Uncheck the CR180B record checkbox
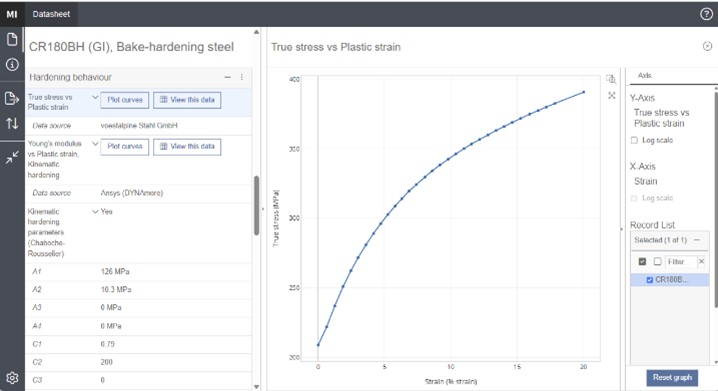This screenshot has width=718, height=391. tap(649, 280)
